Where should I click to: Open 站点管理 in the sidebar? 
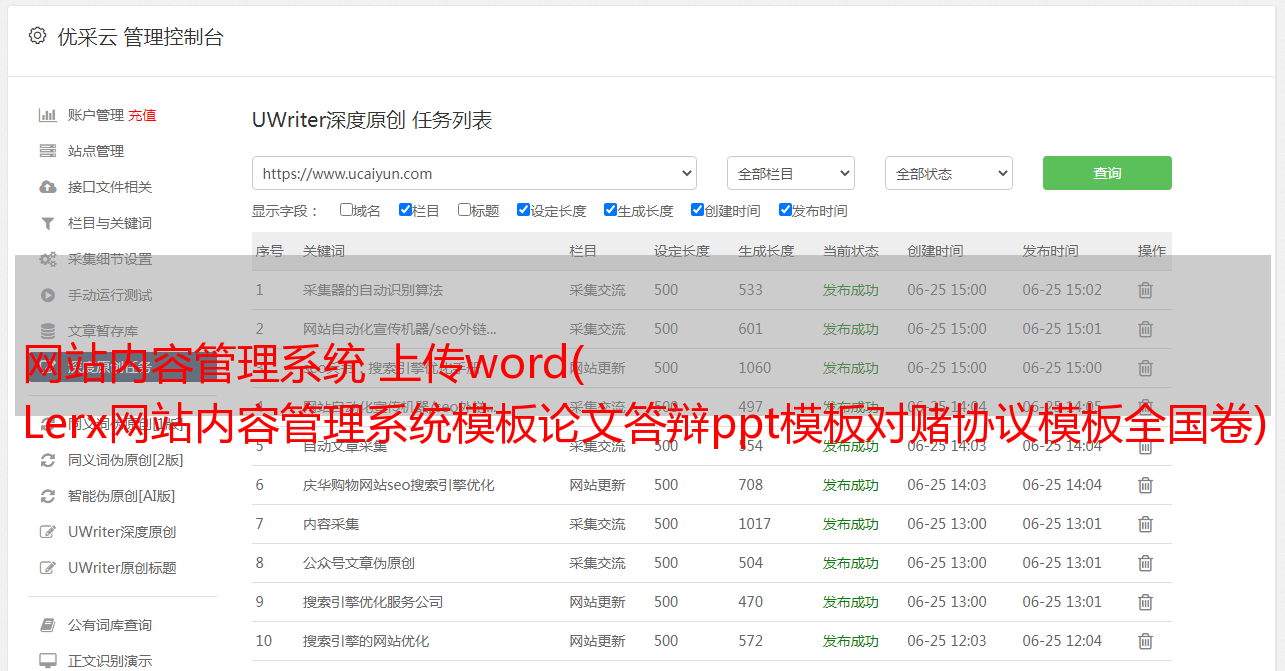[96, 151]
